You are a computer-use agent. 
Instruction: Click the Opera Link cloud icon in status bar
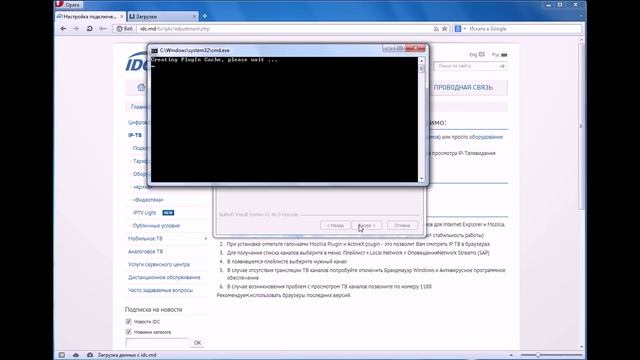pyautogui.click(x=76, y=355)
